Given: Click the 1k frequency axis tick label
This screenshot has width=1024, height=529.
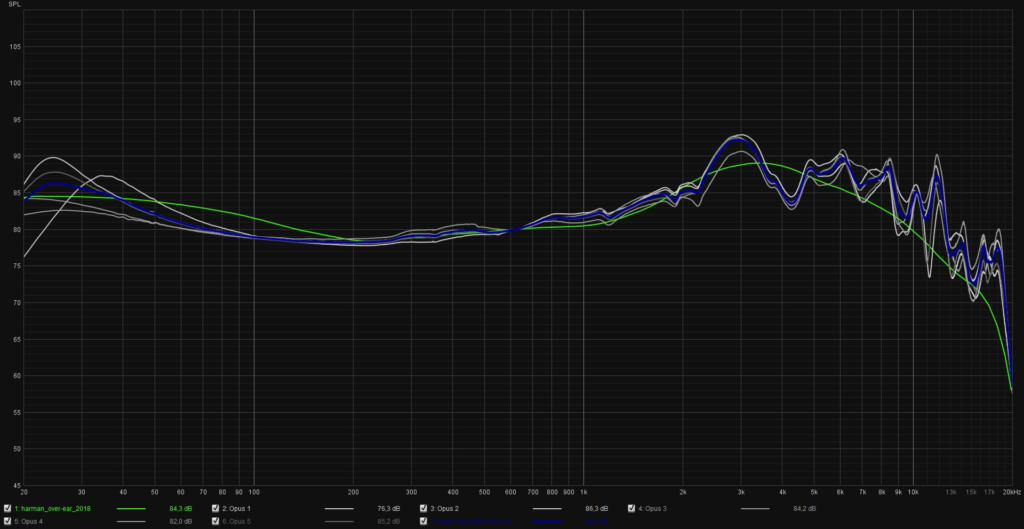Looking at the screenshot, I should 583,490.
